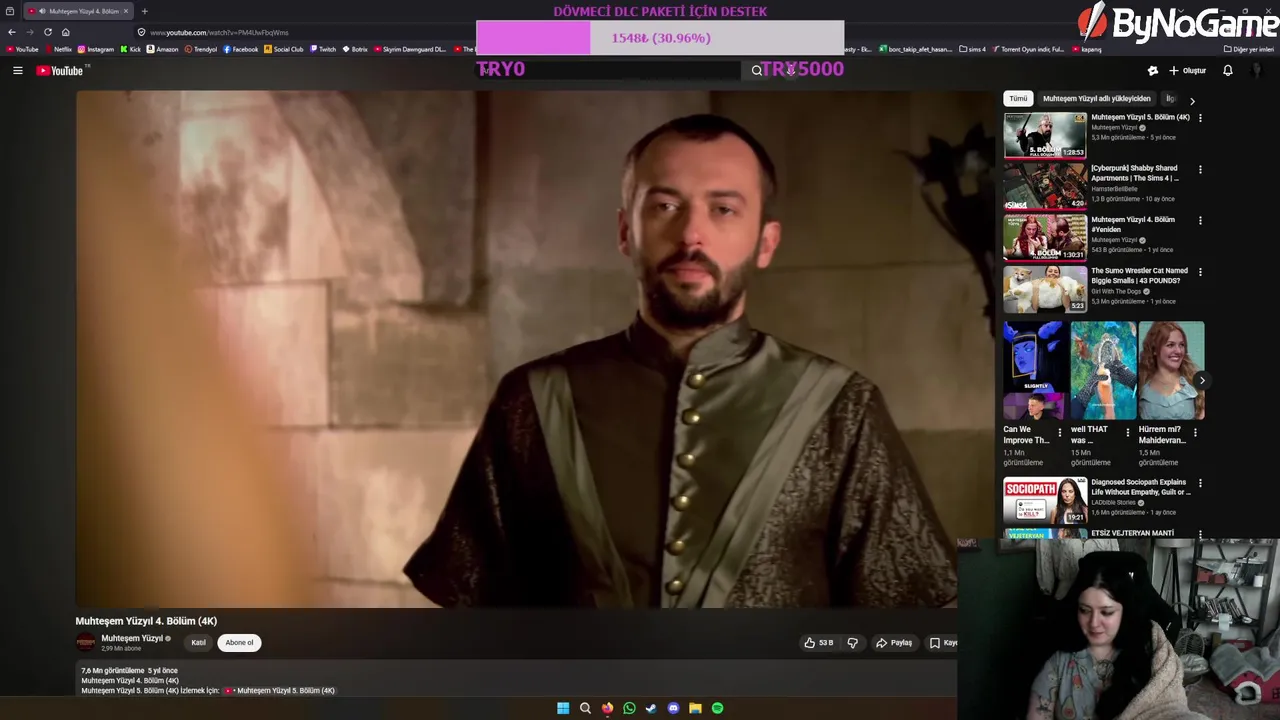Open options for Diagnosed Sociopath video
The height and width of the screenshot is (720, 1280).
pyautogui.click(x=1200, y=483)
